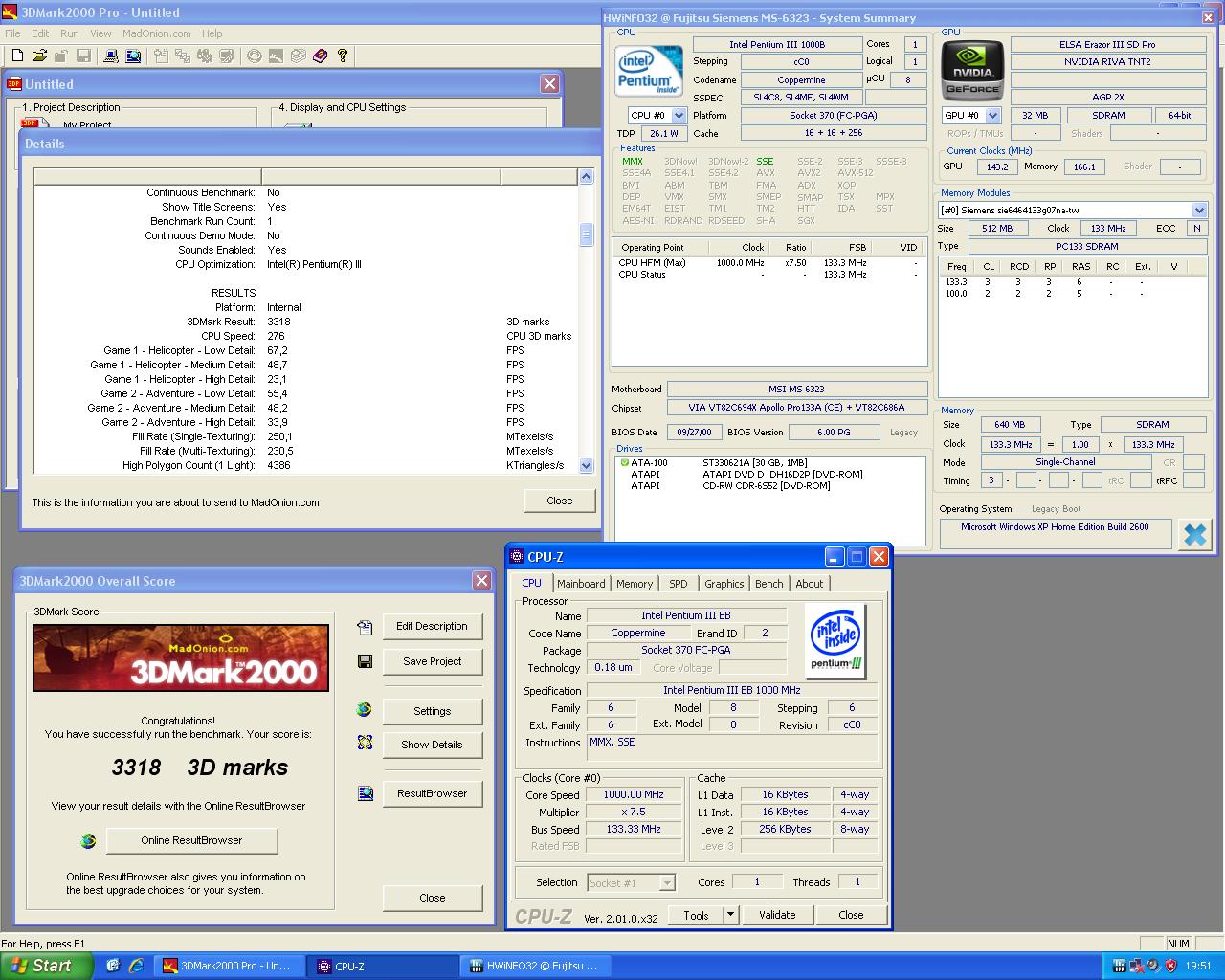Switch to the SPD tab in CPU-Z
This screenshot has width=1225, height=980.
coord(679,584)
